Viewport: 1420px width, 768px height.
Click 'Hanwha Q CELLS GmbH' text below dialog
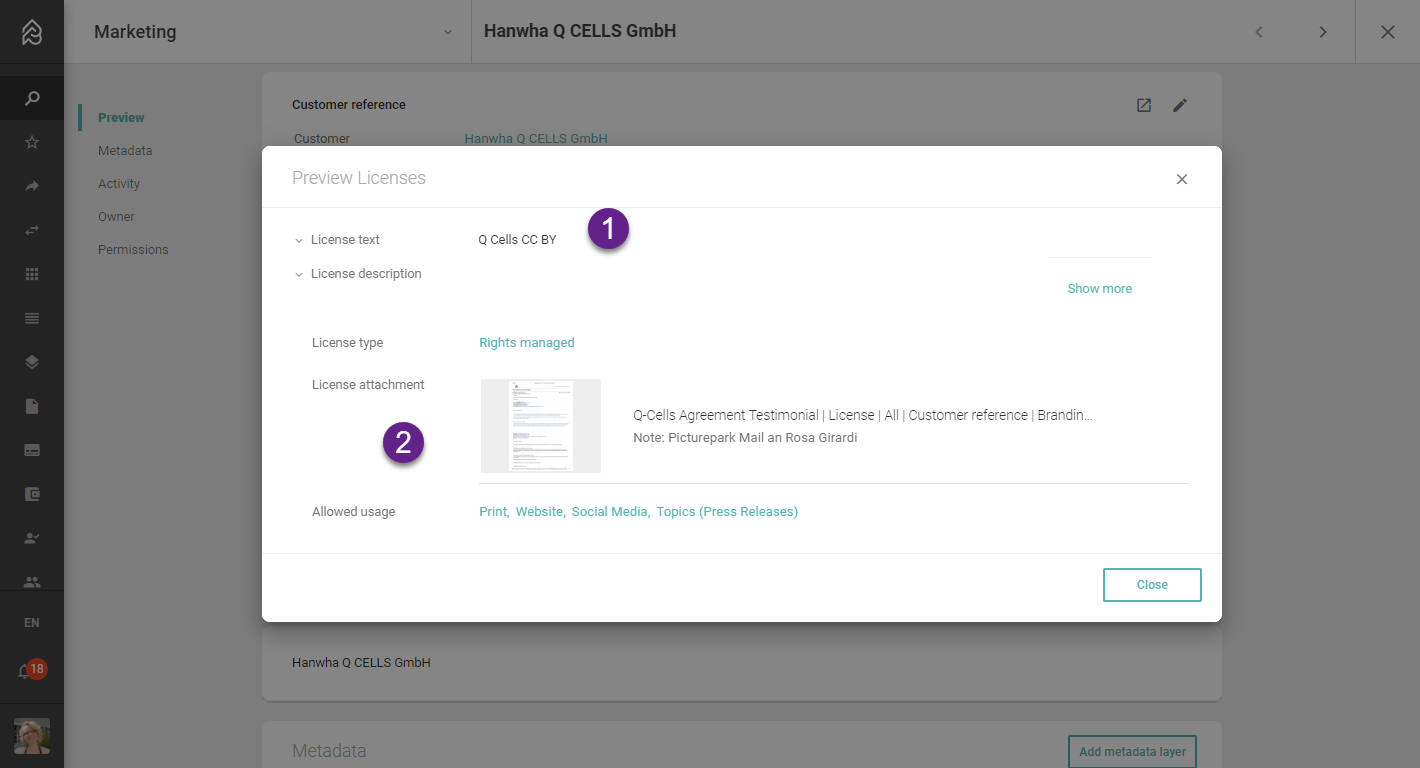click(x=361, y=663)
